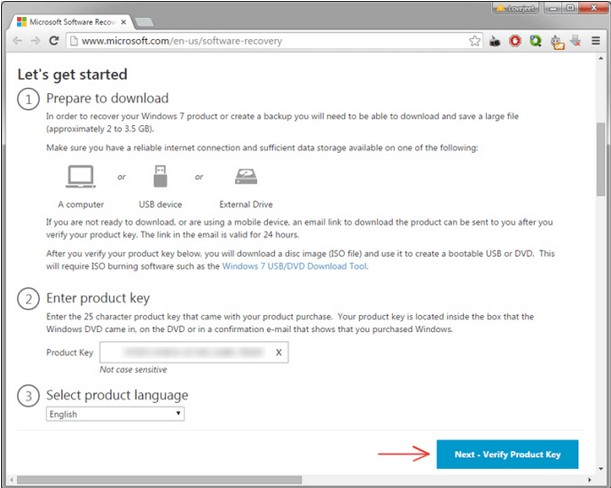The height and width of the screenshot is (488, 611).
Task: Click the horizontal scrollbar thumb
Action: pyautogui.click(x=159, y=480)
